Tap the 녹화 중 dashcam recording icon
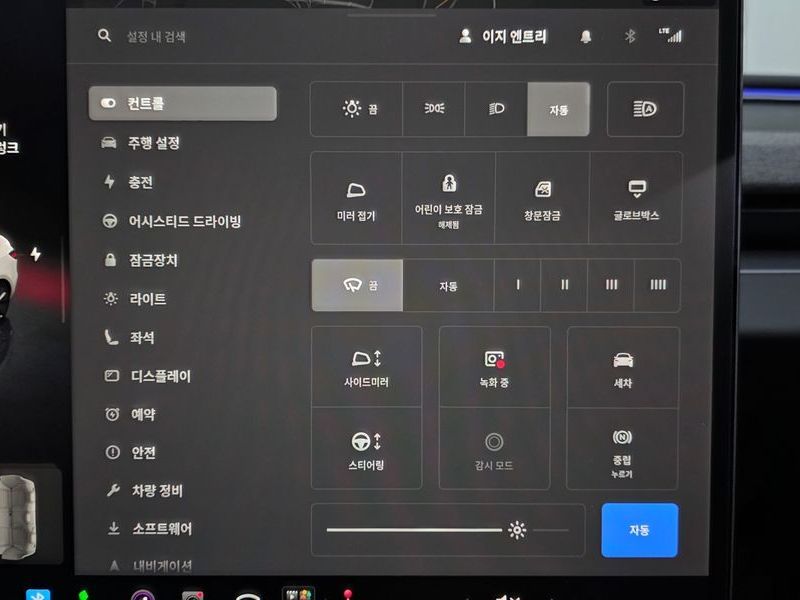The width and height of the screenshot is (800, 600). coord(494,367)
